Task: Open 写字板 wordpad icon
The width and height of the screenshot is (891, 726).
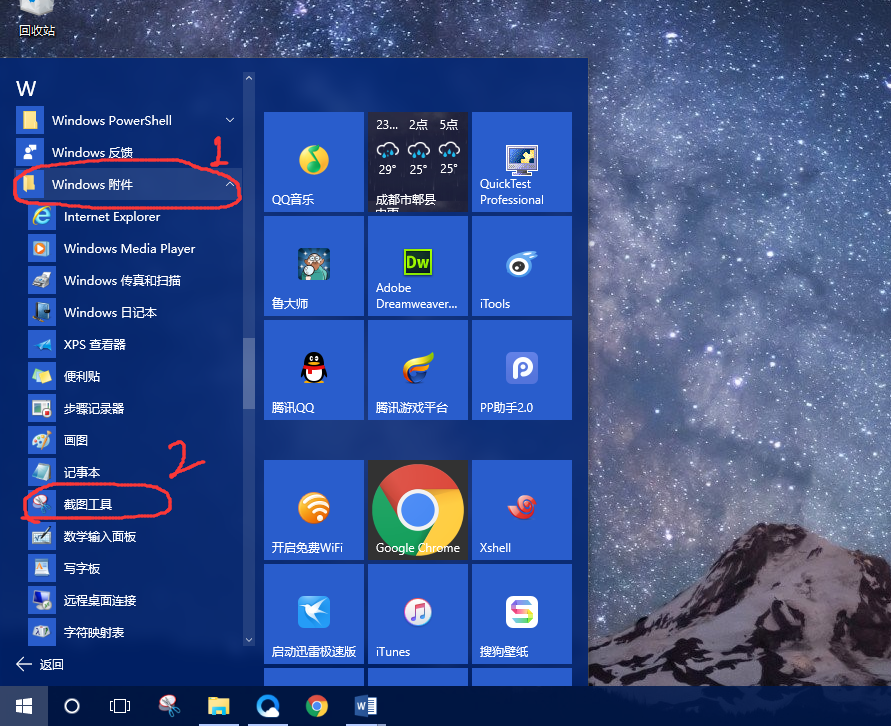Action: (x=42, y=568)
